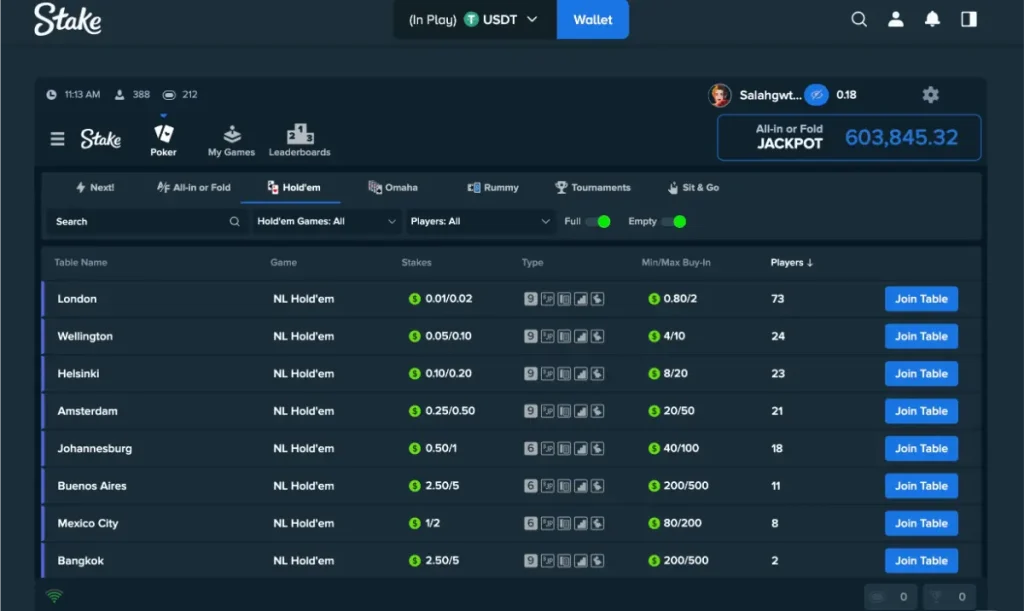This screenshot has height=611, width=1024.
Task: Click the USDT currency coin icon
Action: coord(471,20)
